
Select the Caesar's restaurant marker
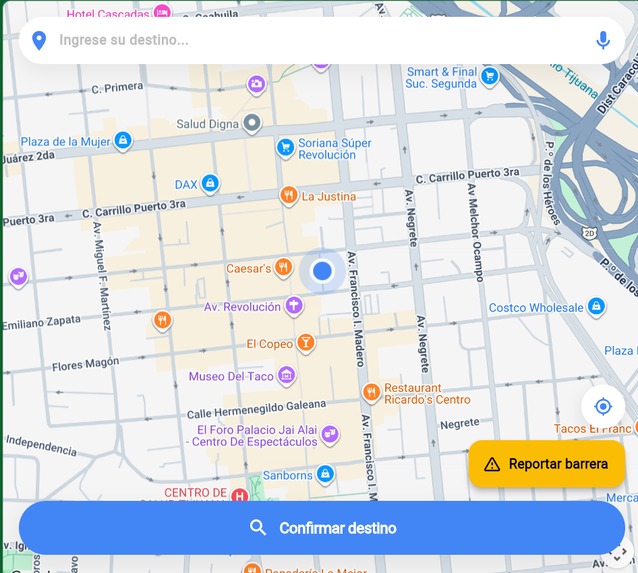(x=284, y=268)
